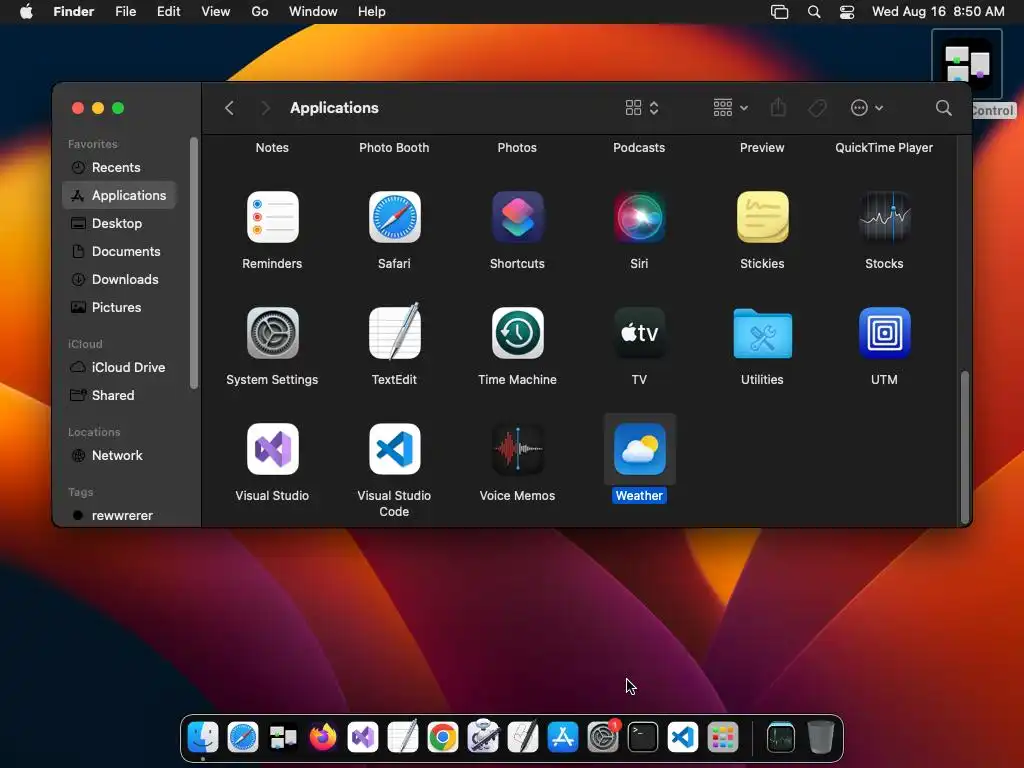Screen dimensions: 1024x768
Task: Select the UTM app icon
Action: (x=884, y=333)
